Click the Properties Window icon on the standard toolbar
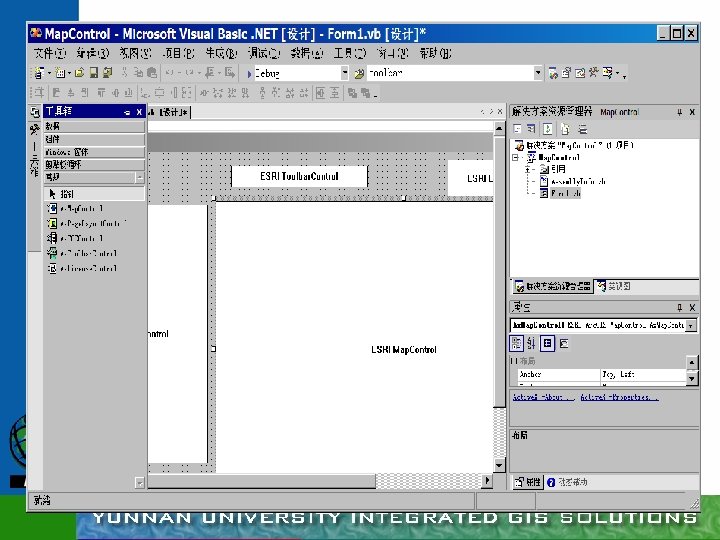This screenshot has height=540, width=720. click(x=567, y=73)
